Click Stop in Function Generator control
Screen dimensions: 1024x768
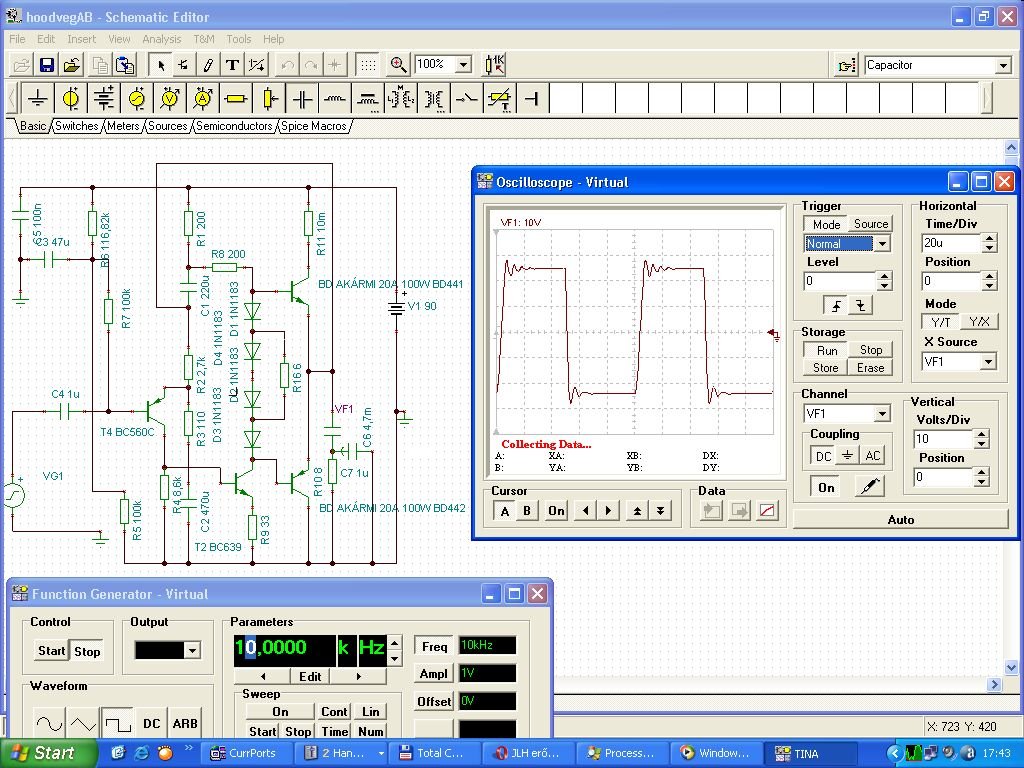(x=87, y=651)
